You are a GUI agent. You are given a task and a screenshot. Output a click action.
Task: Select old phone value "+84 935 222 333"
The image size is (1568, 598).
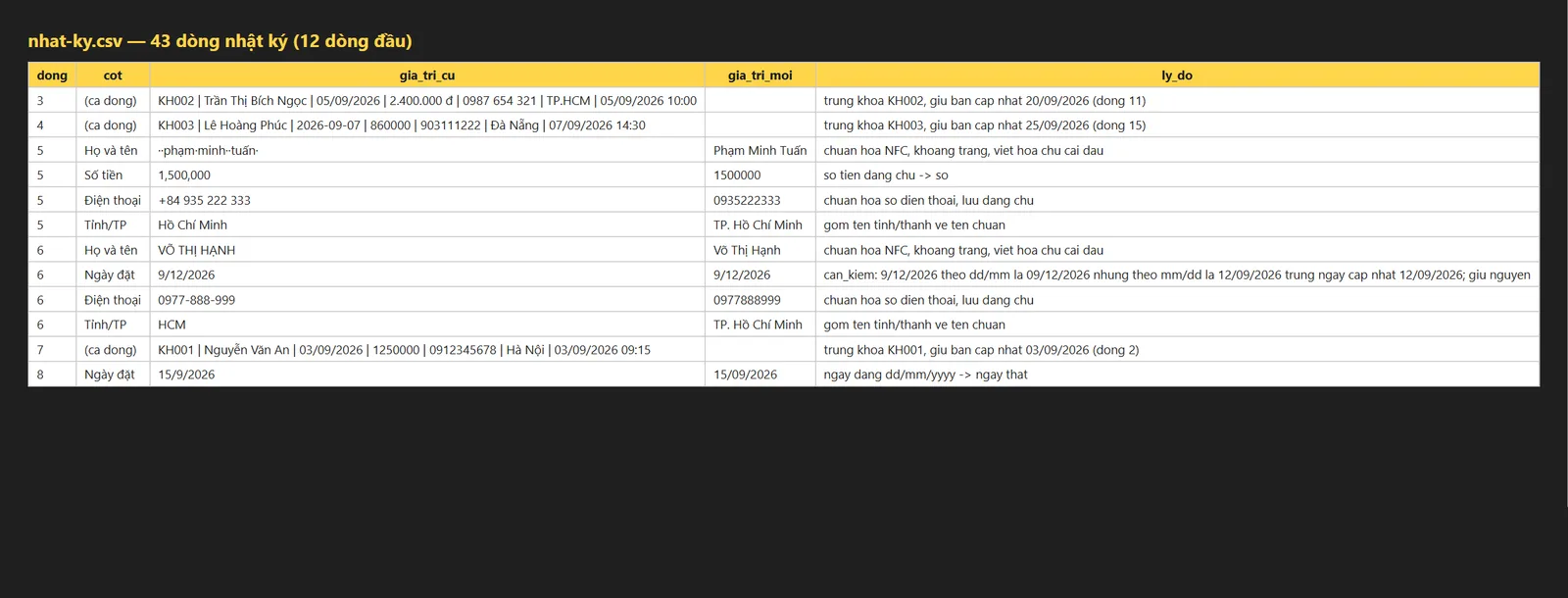[x=204, y=201]
